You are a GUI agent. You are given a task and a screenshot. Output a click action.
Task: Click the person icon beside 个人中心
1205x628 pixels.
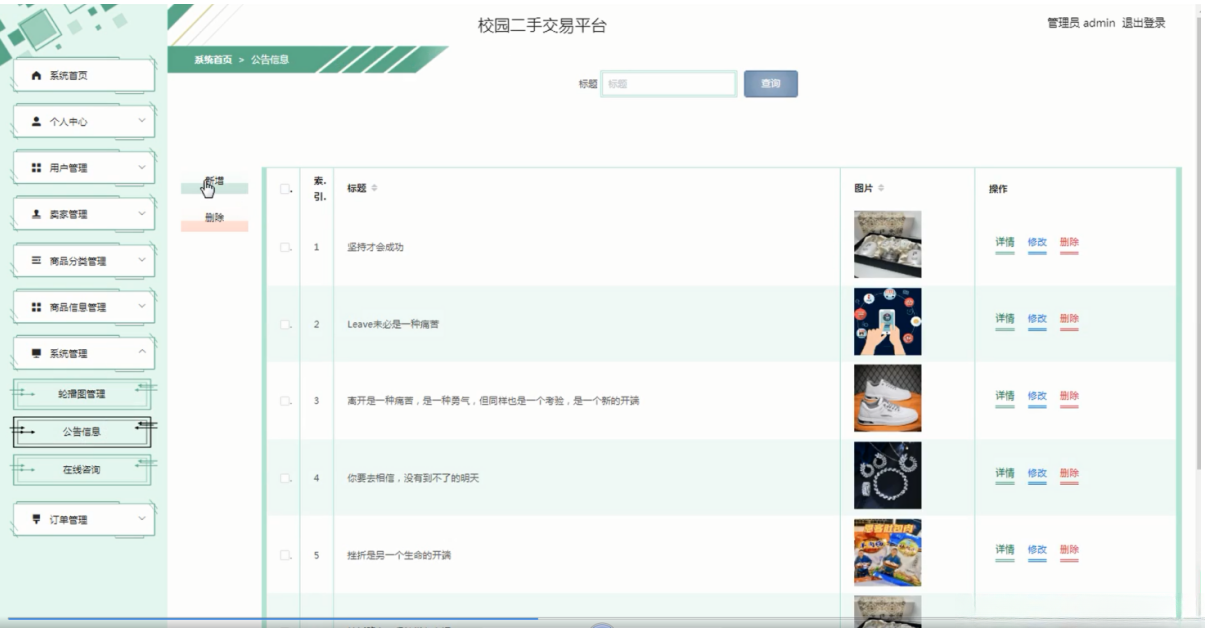[39, 122]
